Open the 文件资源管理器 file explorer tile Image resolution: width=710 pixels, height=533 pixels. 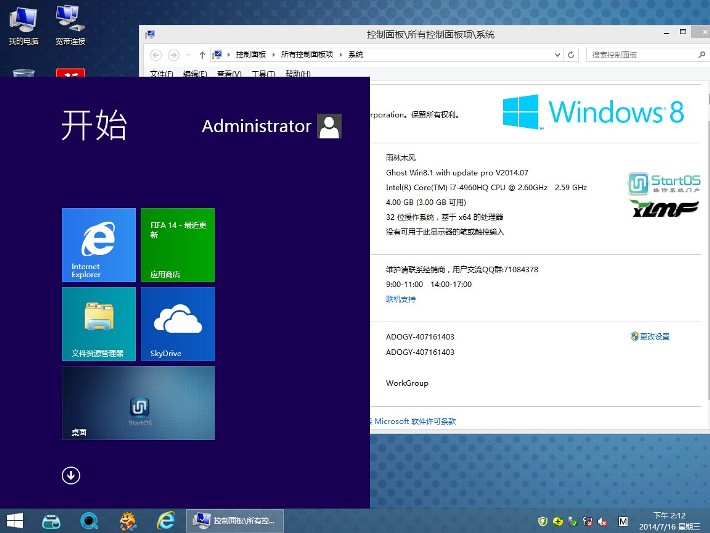(x=99, y=324)
